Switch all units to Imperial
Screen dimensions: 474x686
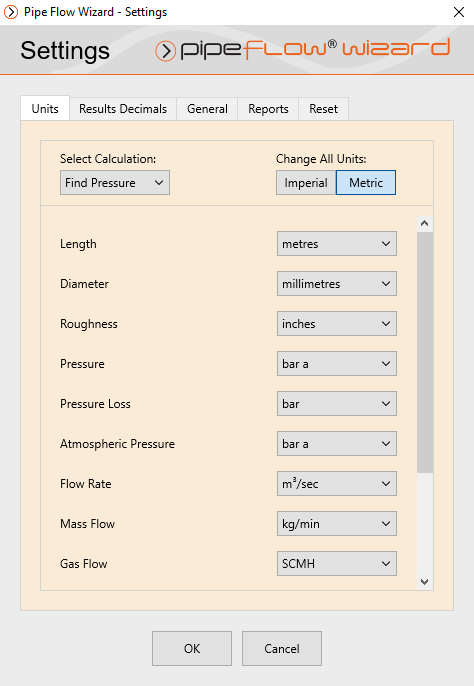(x=306, y=182)
